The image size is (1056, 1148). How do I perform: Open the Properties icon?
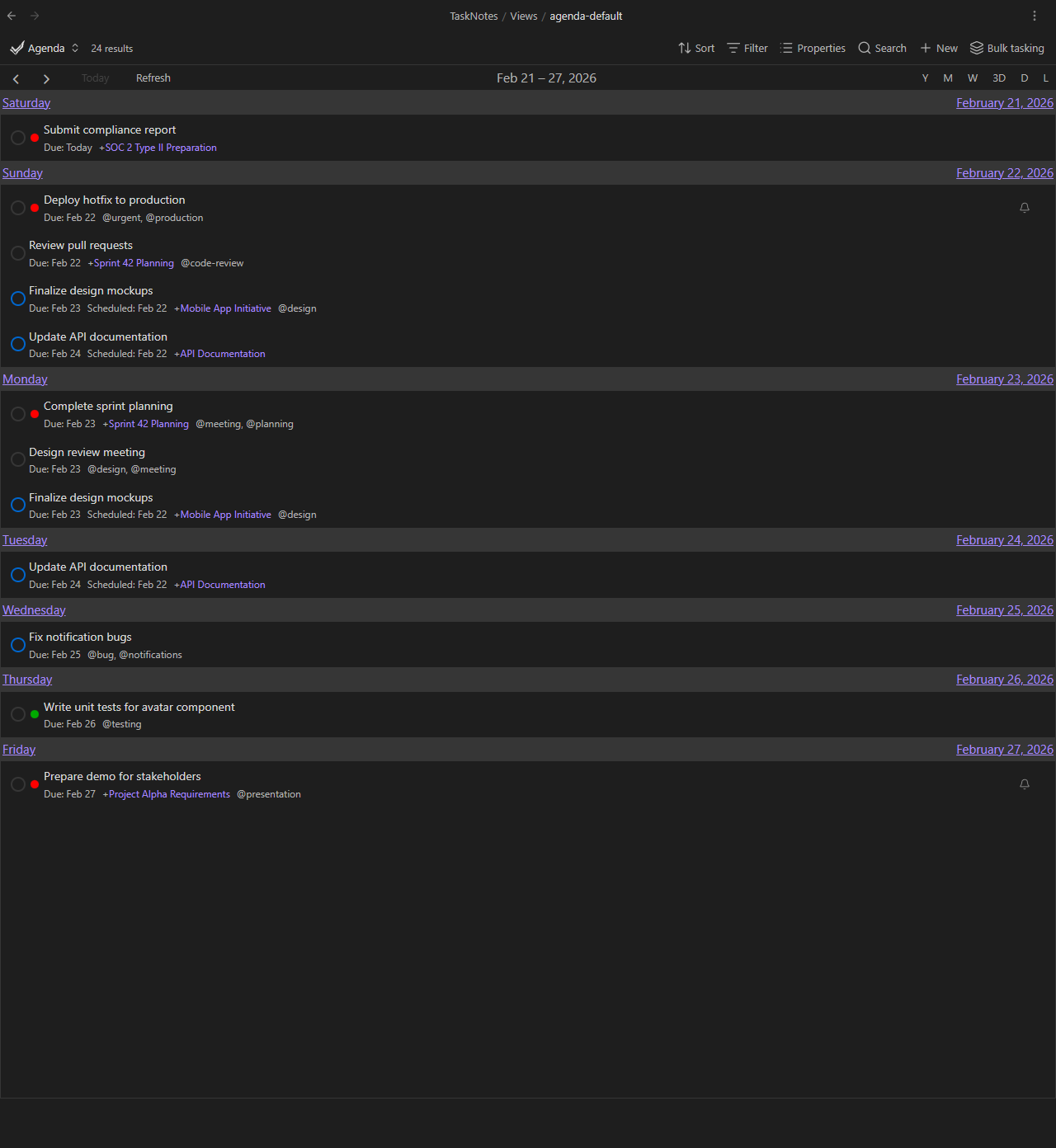[x=785, y=48]
